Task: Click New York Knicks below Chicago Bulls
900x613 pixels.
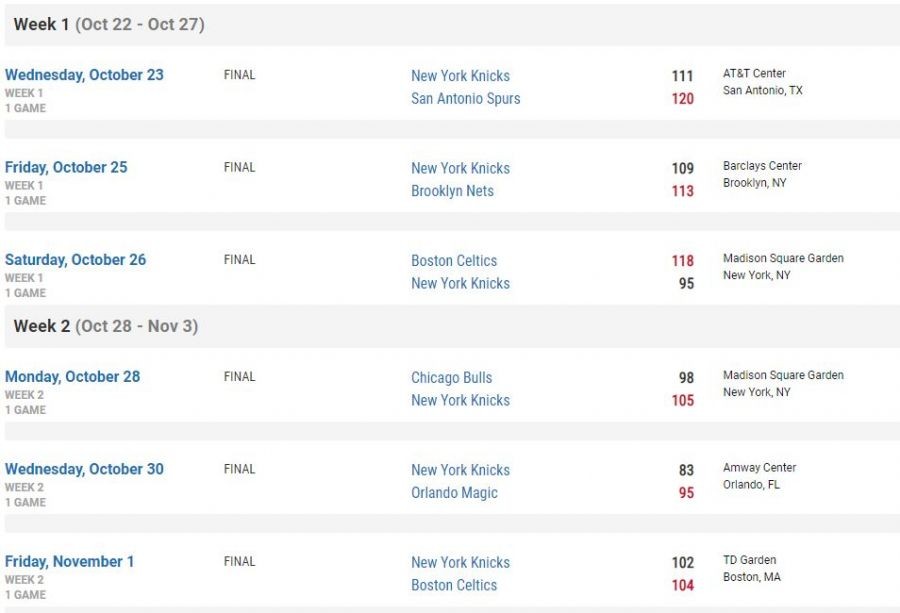Action: 460,401
